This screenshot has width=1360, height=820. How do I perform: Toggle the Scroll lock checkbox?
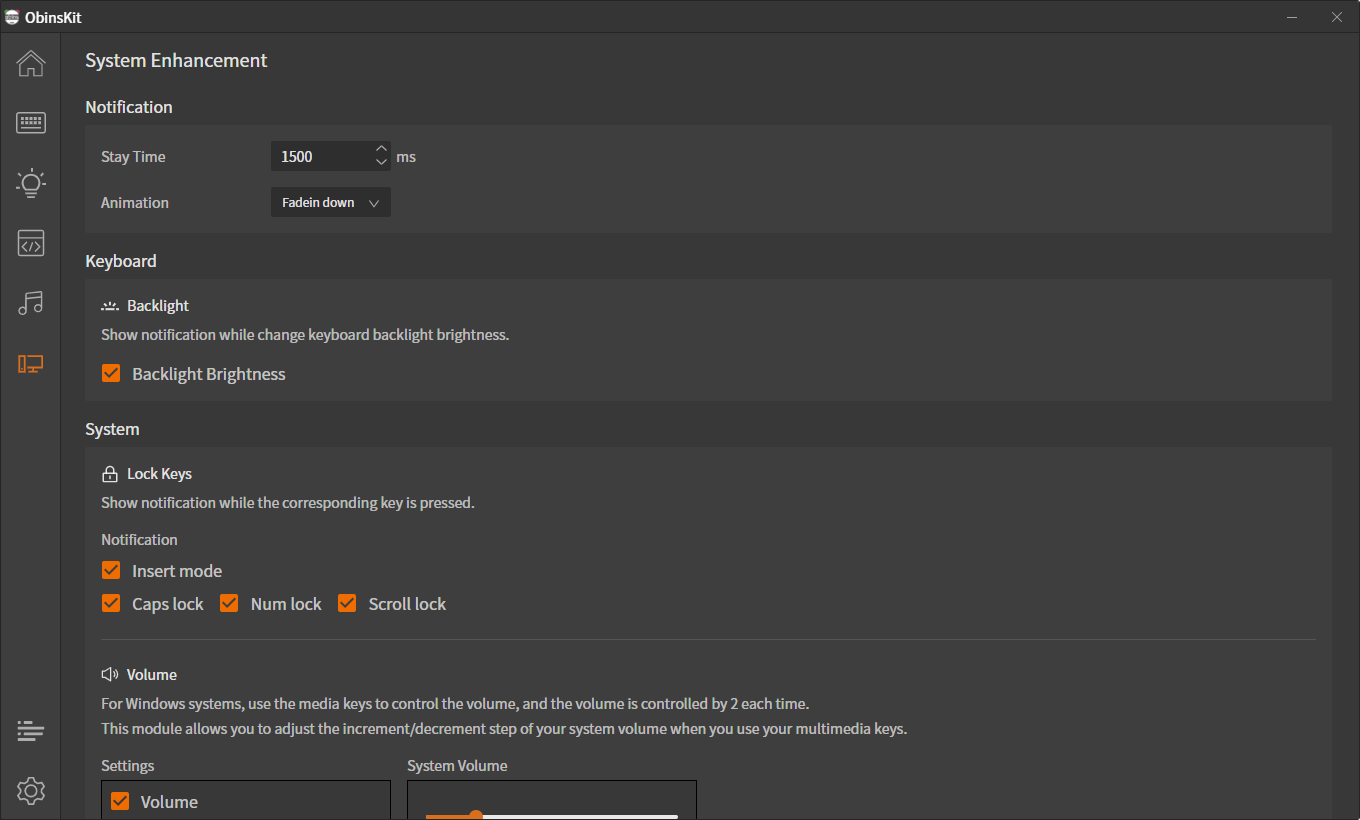tap(347, 603)
